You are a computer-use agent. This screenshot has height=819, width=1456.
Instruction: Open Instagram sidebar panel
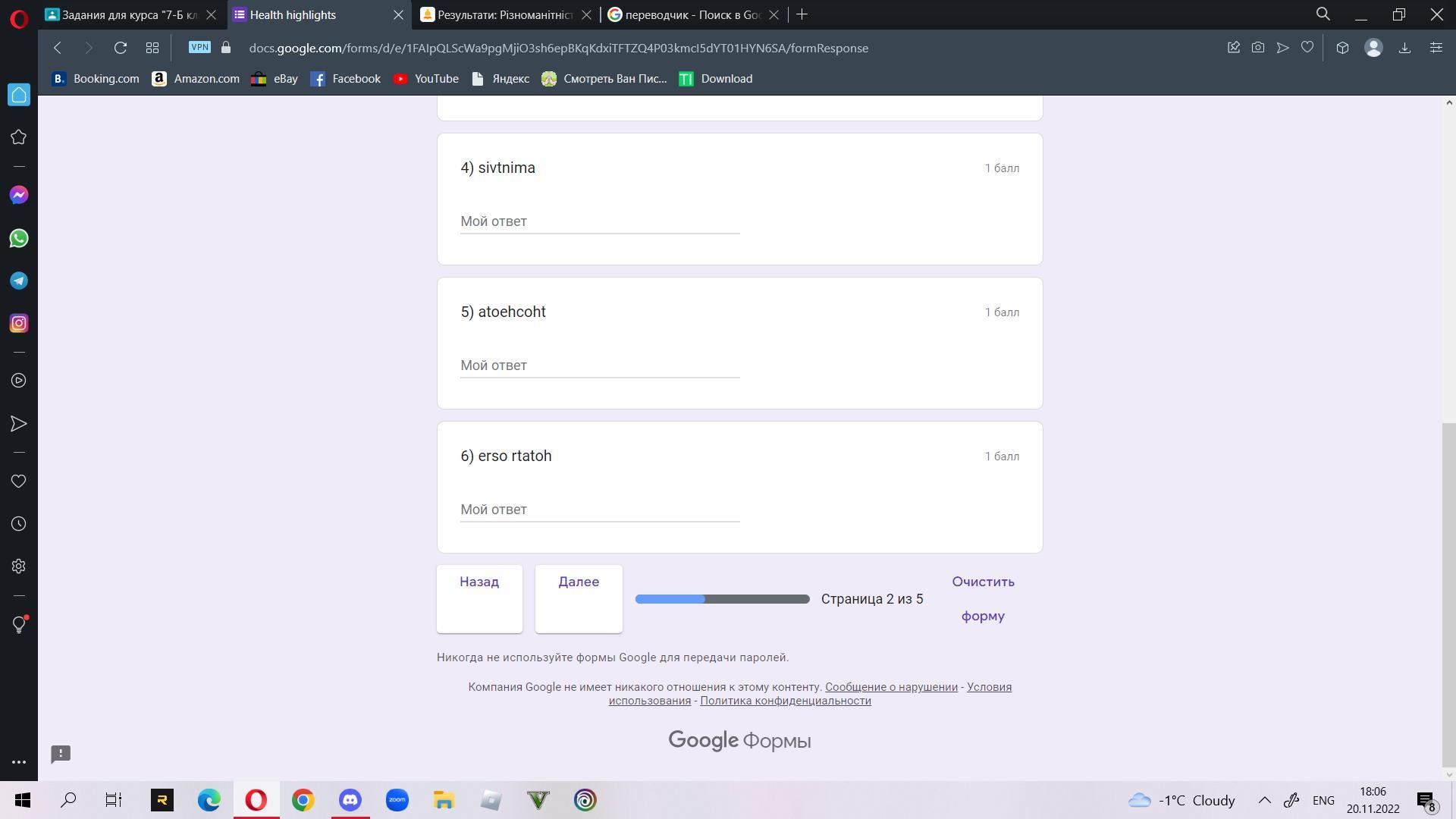[x=19, y=324]
